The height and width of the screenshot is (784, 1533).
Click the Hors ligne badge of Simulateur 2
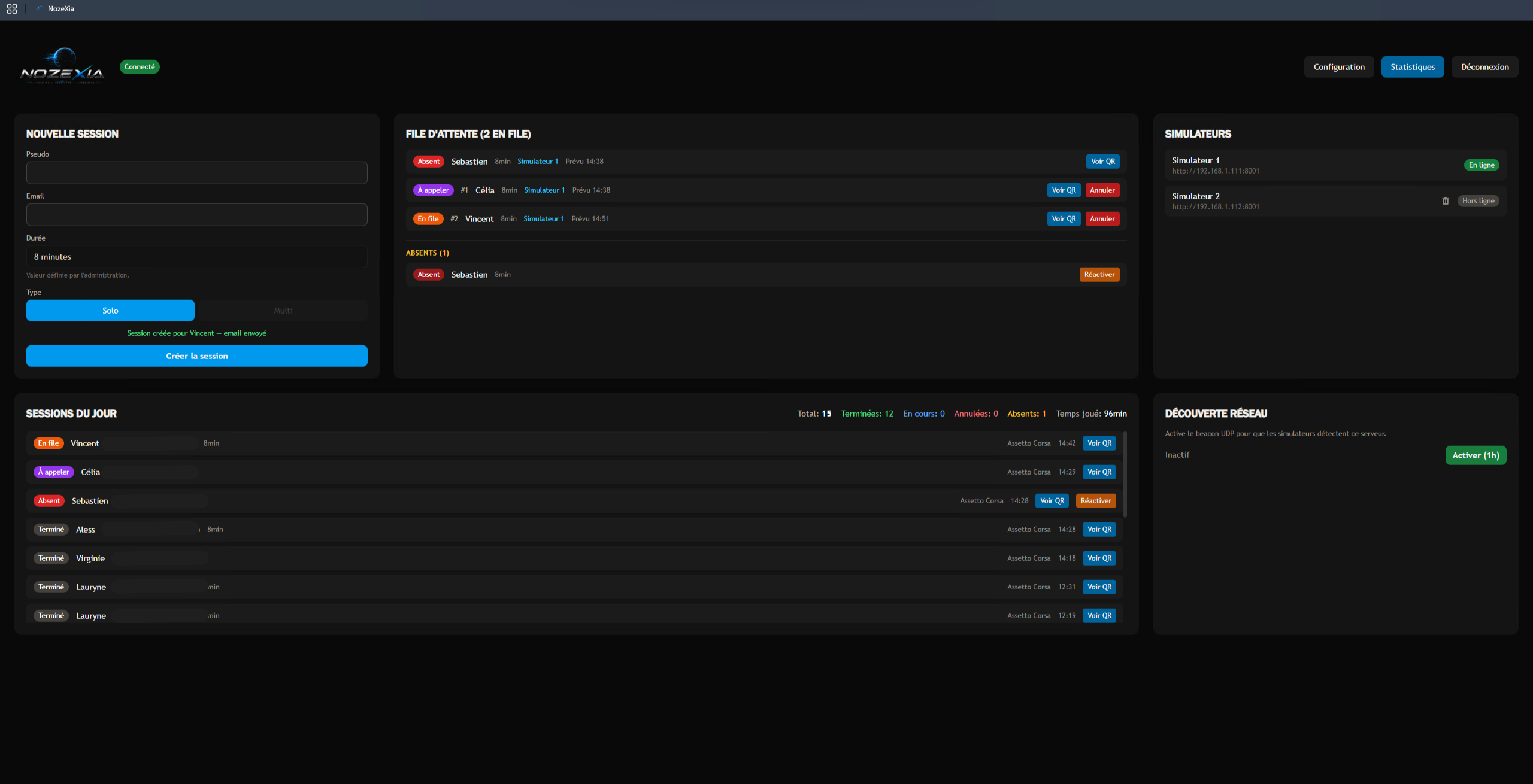pyautogui.click(x=1478, y=201)
